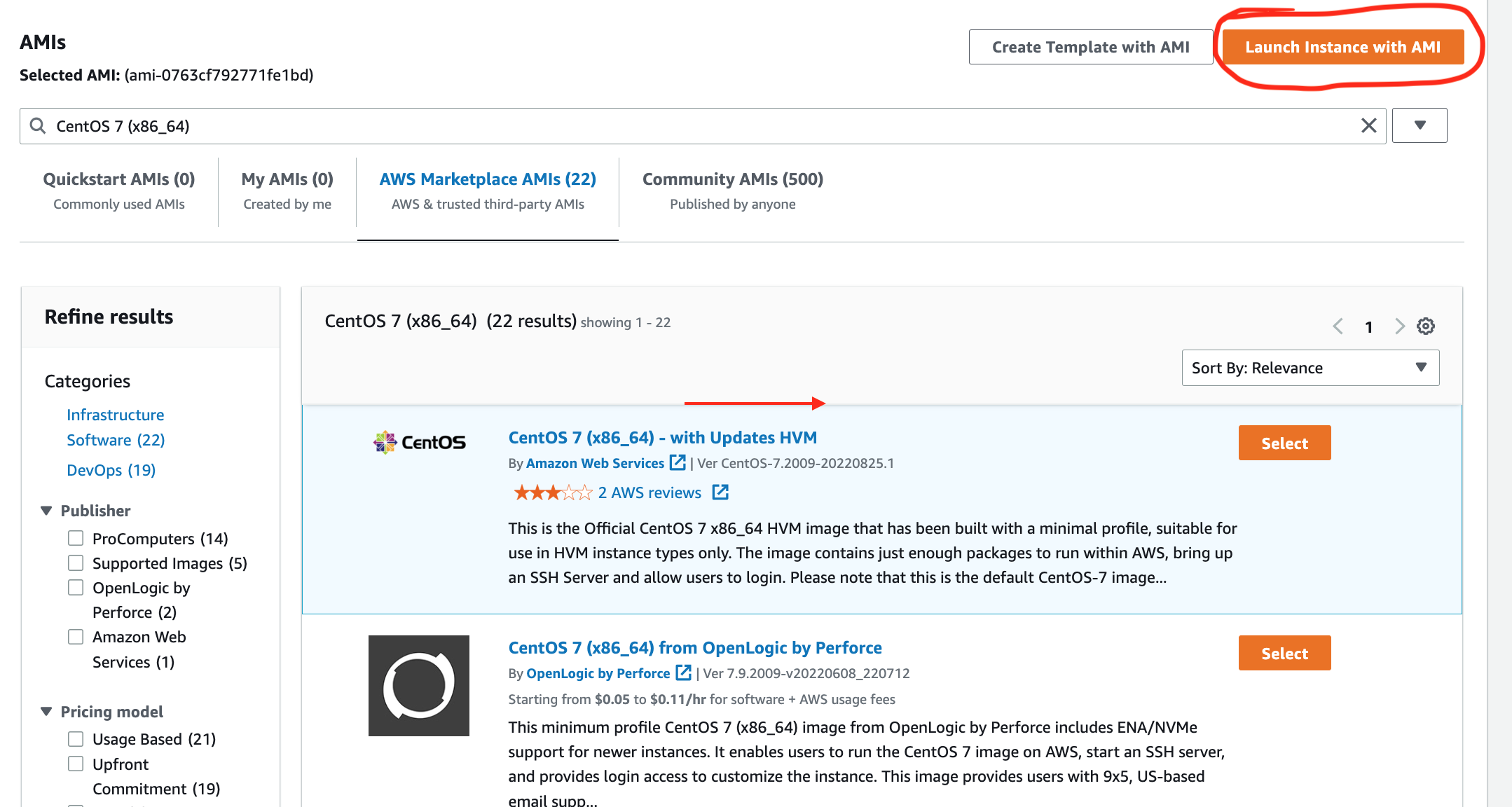
Task: Open OpenLogic by Perforce external link icon
Action: (683, 672)
